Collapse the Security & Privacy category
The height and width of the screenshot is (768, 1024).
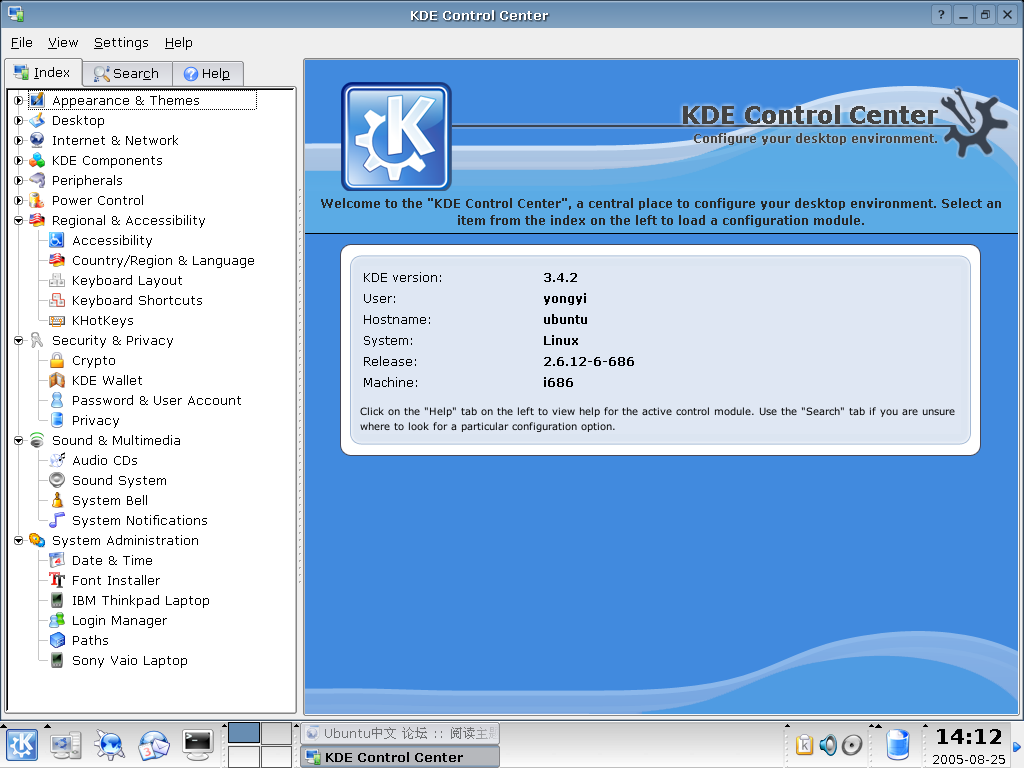click(18, 341)
